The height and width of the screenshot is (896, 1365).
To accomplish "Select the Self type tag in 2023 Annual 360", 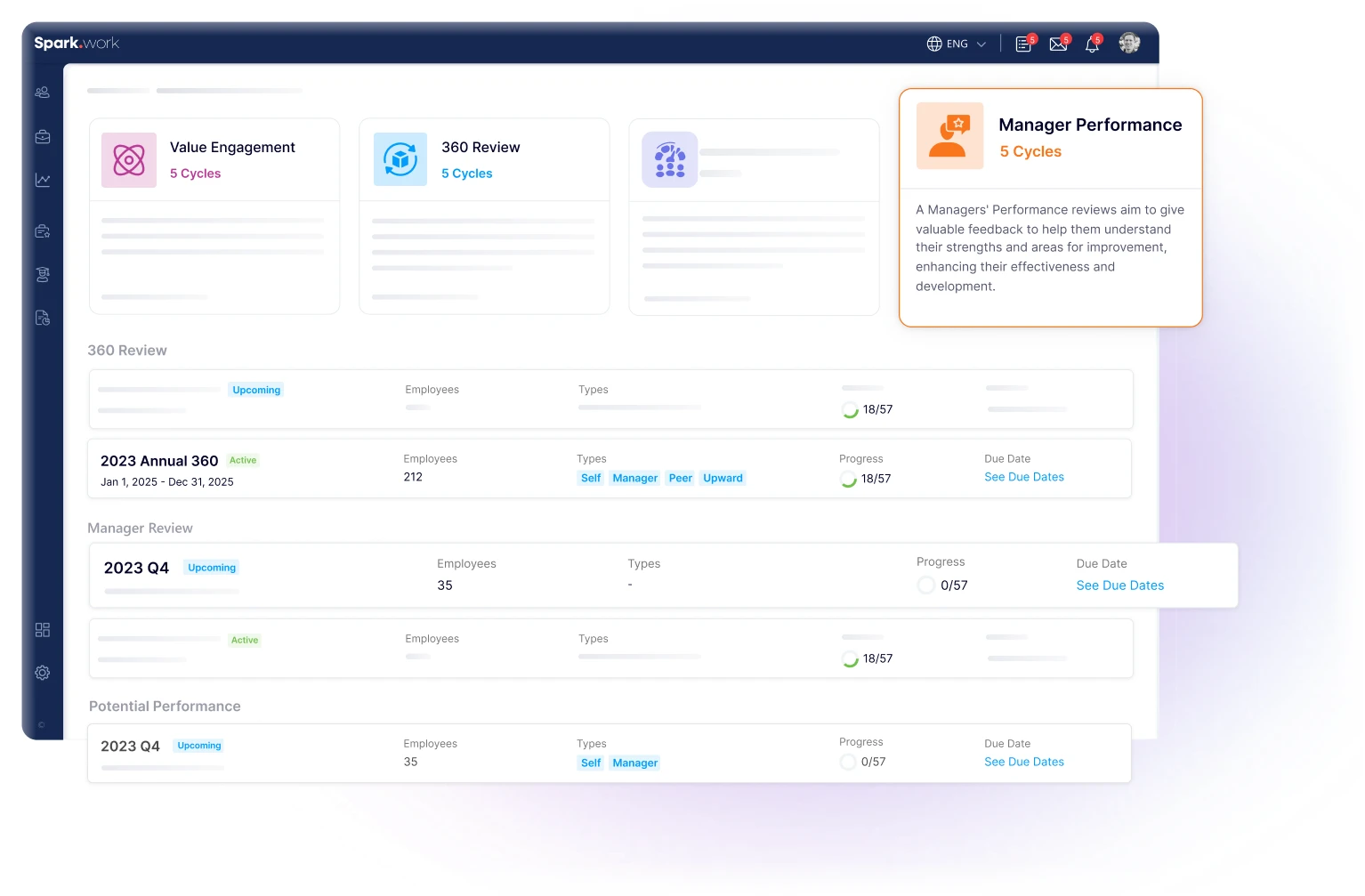I will pos(591,478).
